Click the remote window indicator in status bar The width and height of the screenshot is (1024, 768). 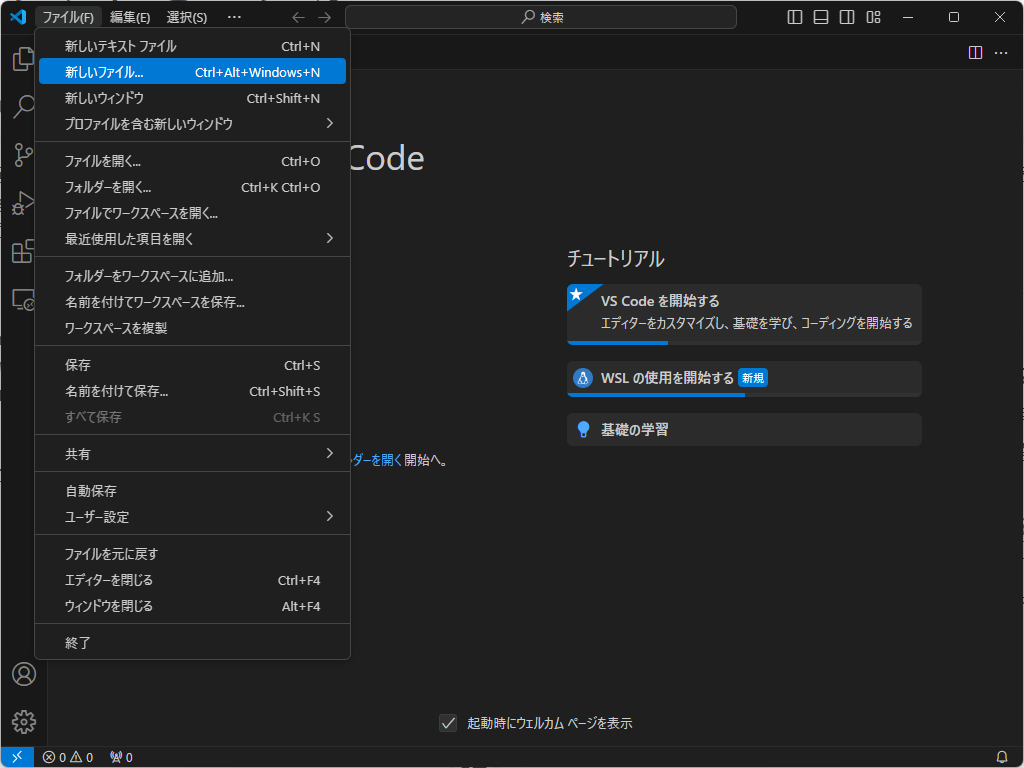pos(18,757)
